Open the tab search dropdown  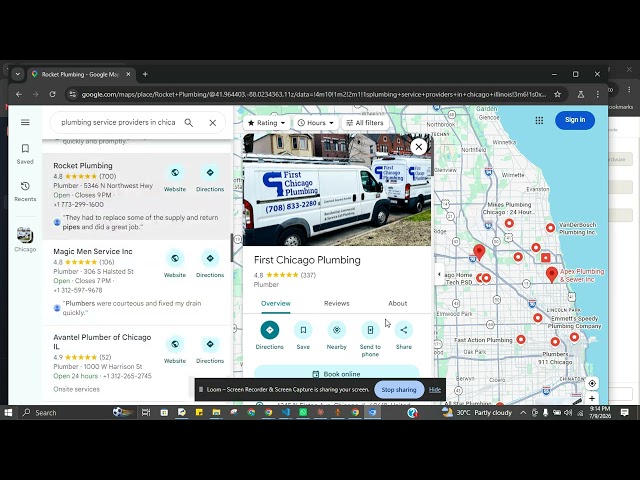point(18,74)
